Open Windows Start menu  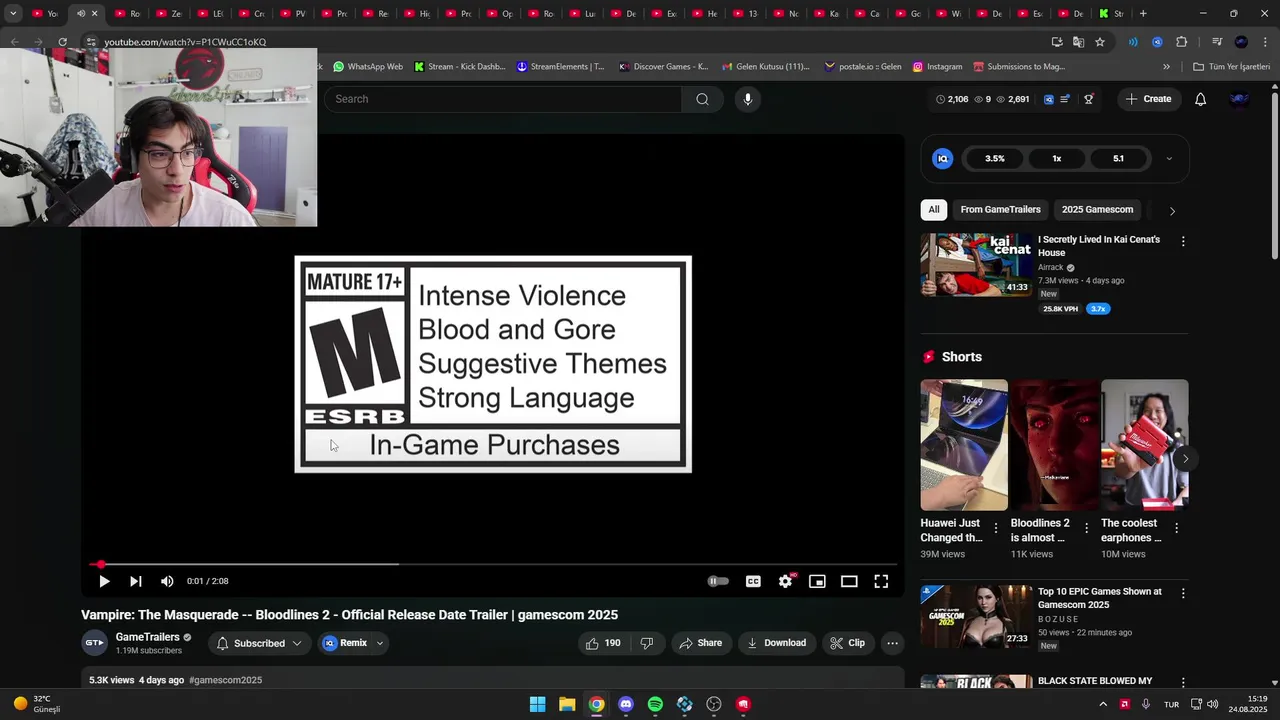coord(538,704)
